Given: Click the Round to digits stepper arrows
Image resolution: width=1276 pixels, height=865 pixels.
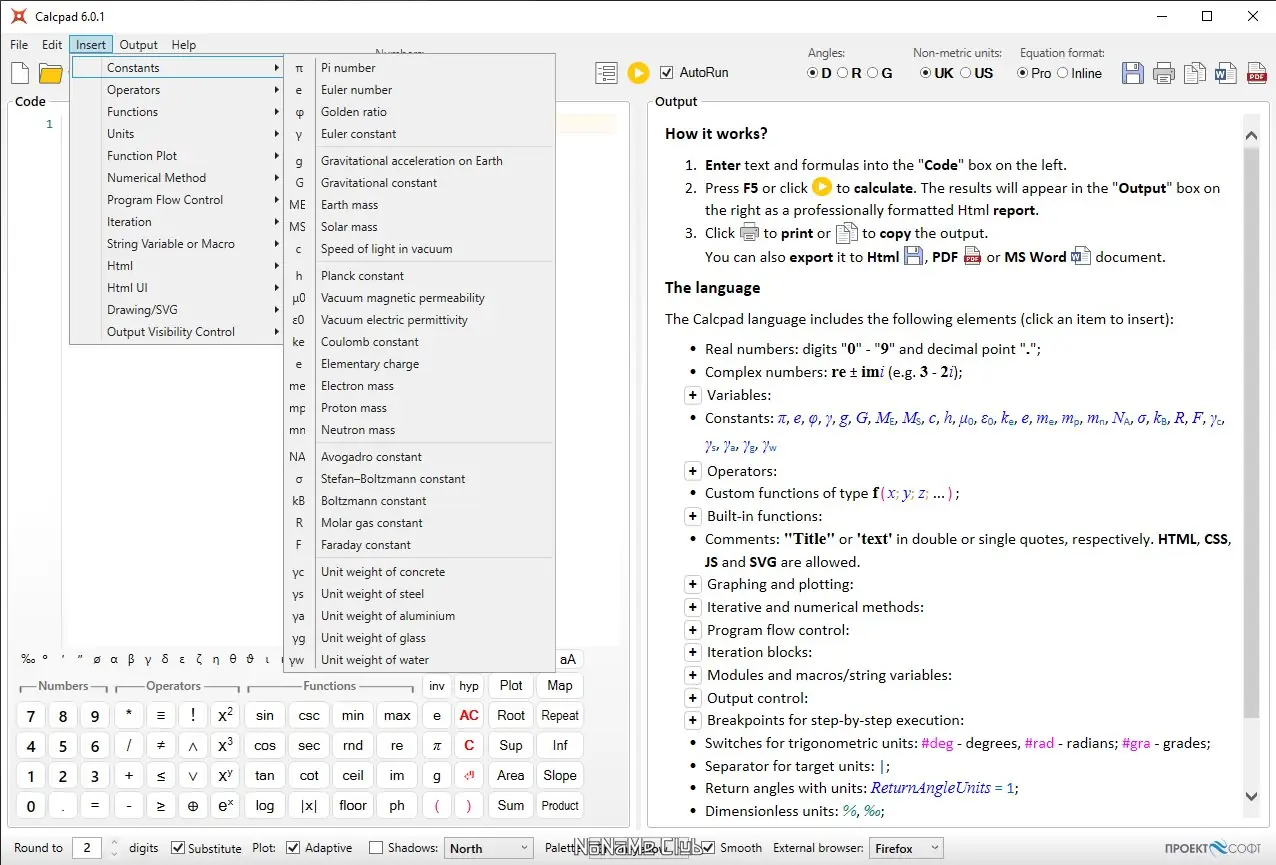Looking at the screenshot, I should tap(114, 848).
